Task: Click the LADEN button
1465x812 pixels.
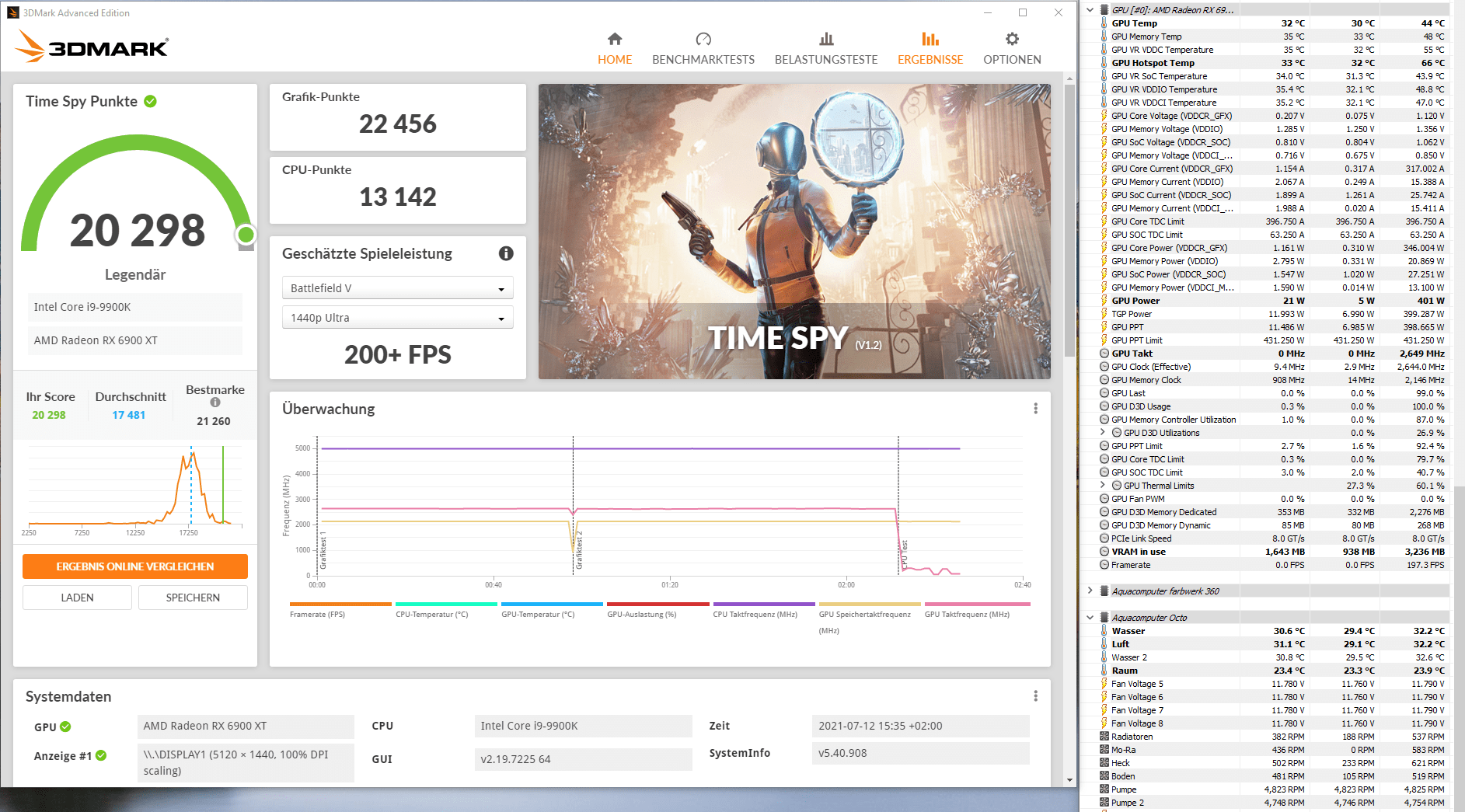Action: pyautogui.click(x=78, y=598)
